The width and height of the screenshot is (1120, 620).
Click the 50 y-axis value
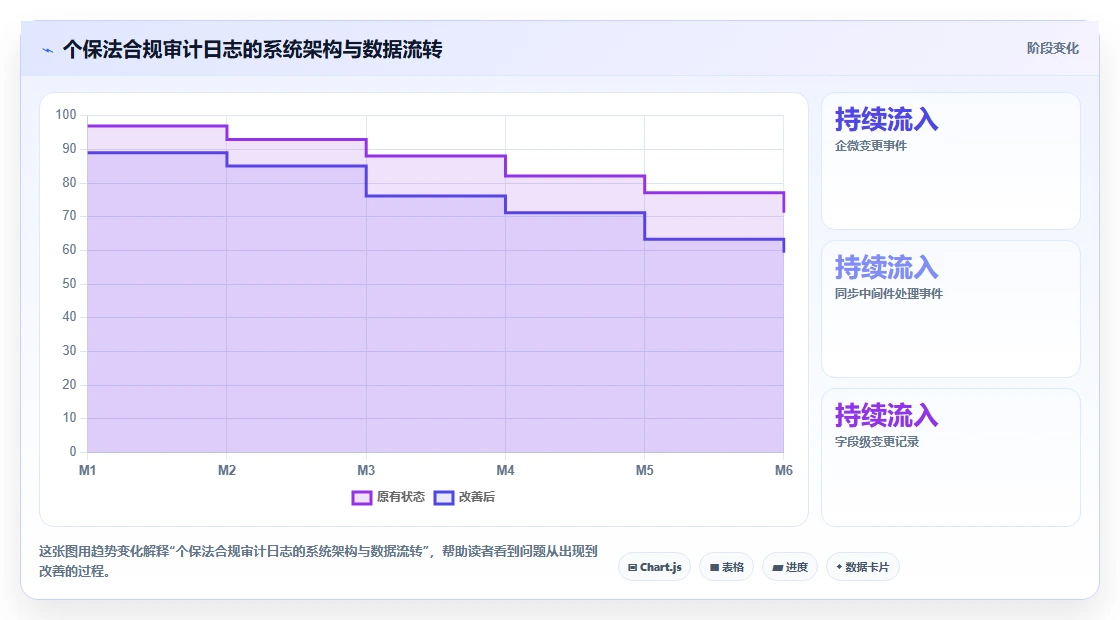(x=69, y=284)
